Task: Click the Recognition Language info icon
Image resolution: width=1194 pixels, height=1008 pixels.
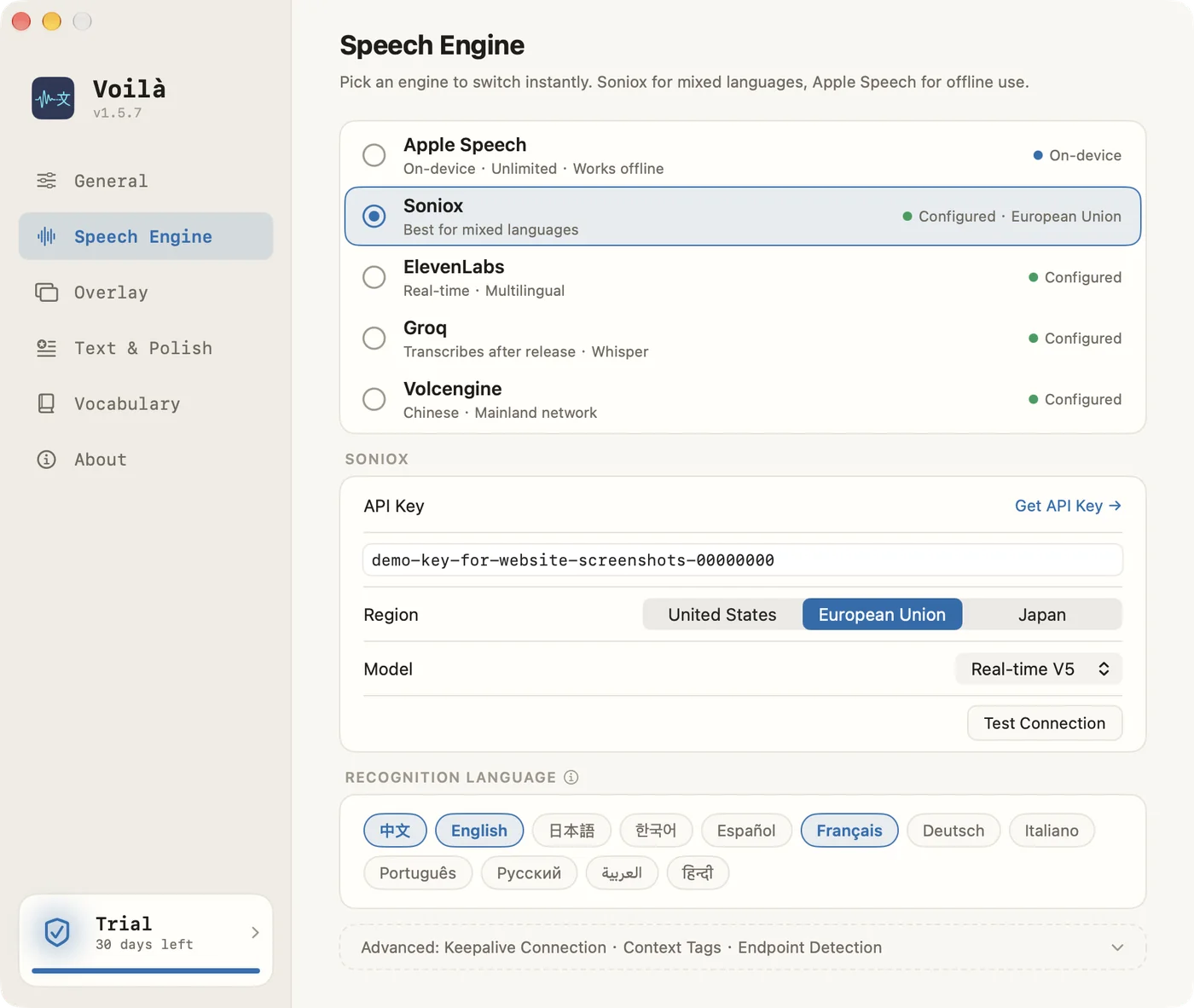Action: [571, 777]
